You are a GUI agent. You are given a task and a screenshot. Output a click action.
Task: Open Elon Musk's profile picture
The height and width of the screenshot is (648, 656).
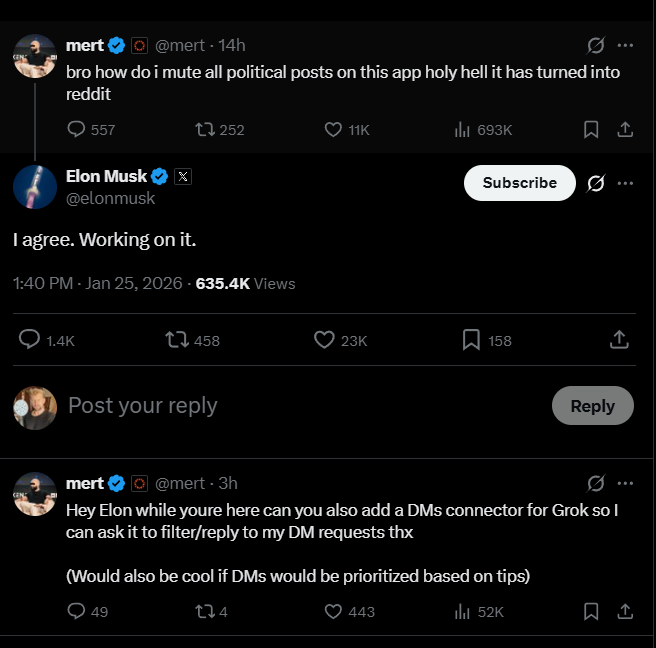(x=34, y=186)
